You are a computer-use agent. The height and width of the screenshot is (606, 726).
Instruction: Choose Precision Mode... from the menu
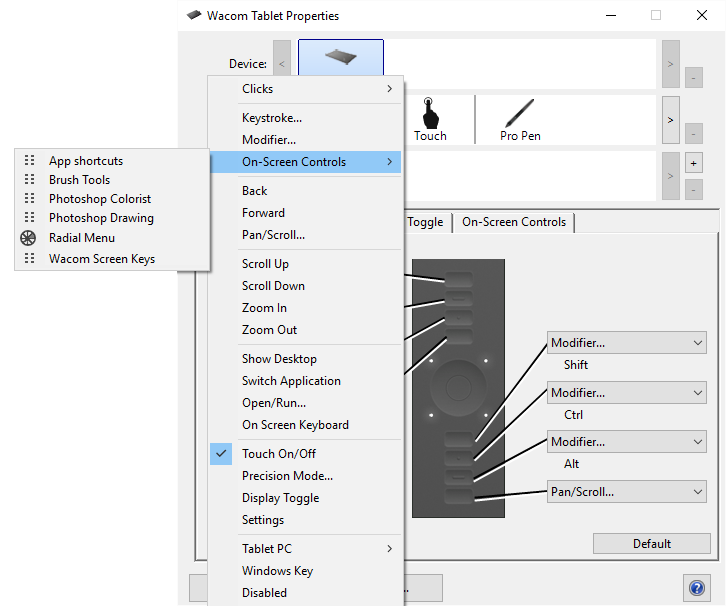tap(306, 476)
